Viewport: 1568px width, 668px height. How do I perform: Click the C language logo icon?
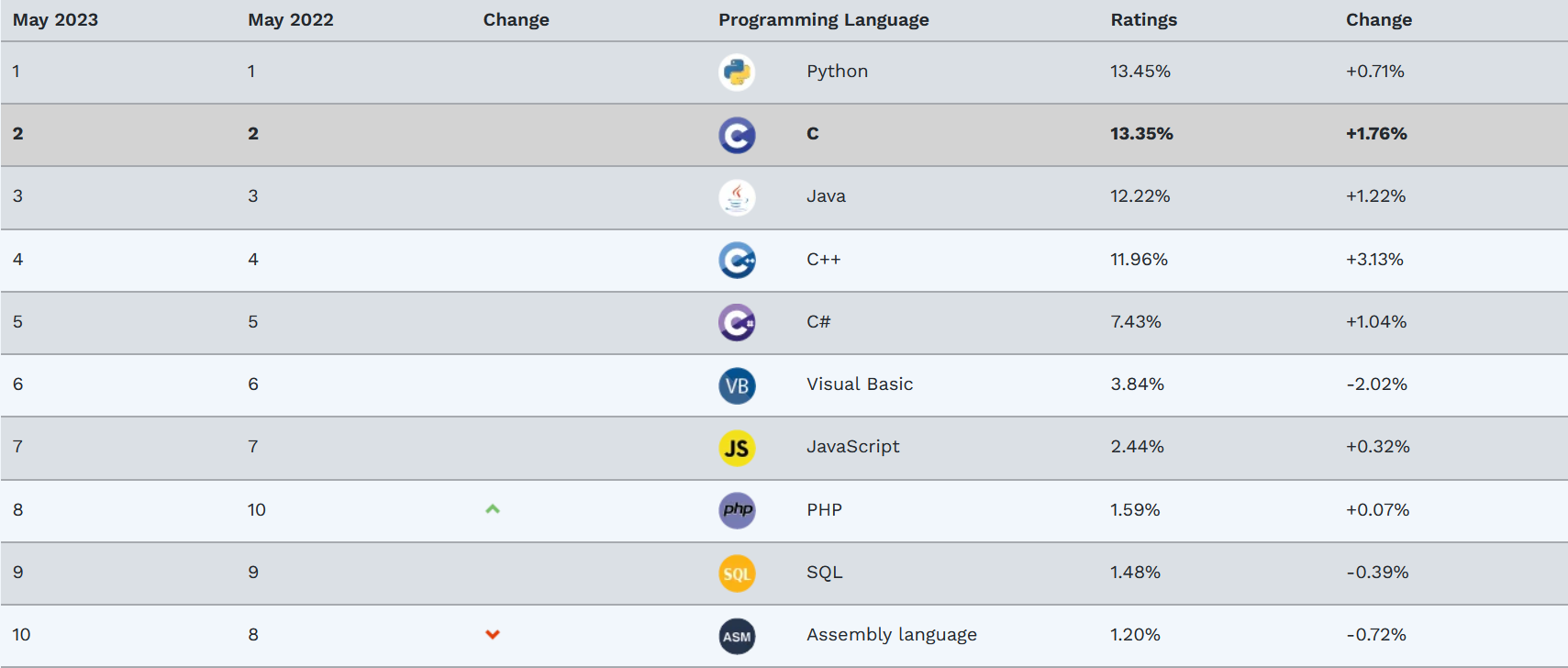click(737, 135)
